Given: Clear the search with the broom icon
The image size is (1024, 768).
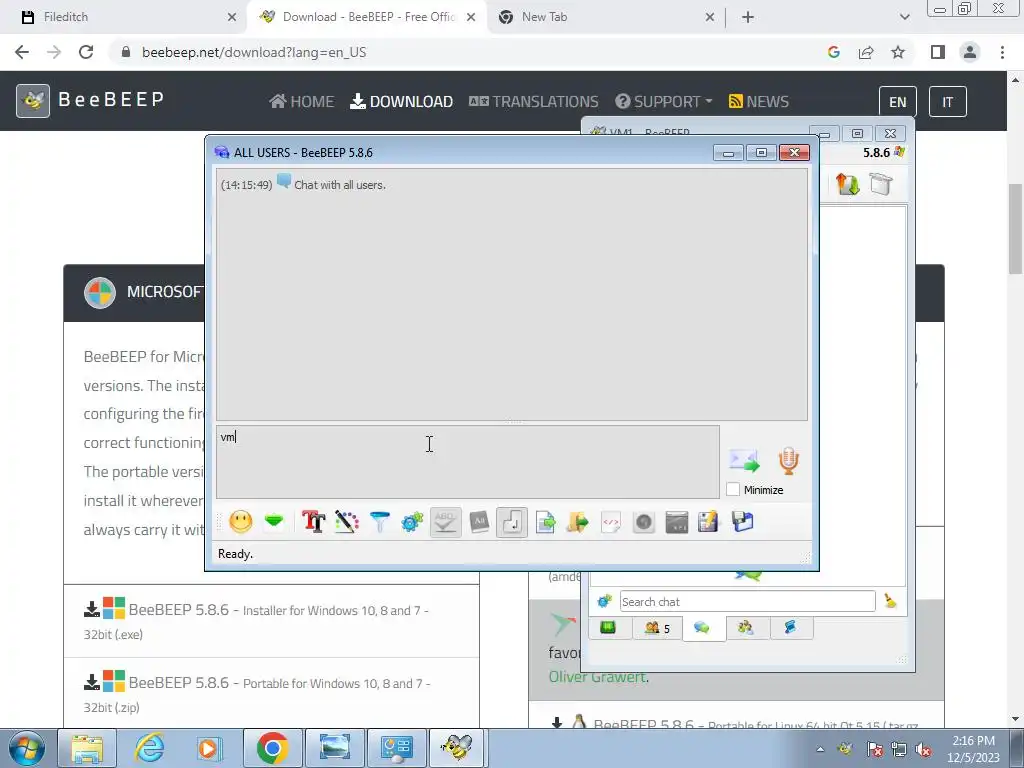Looking at the screenshot, I should tap(890, 601).
